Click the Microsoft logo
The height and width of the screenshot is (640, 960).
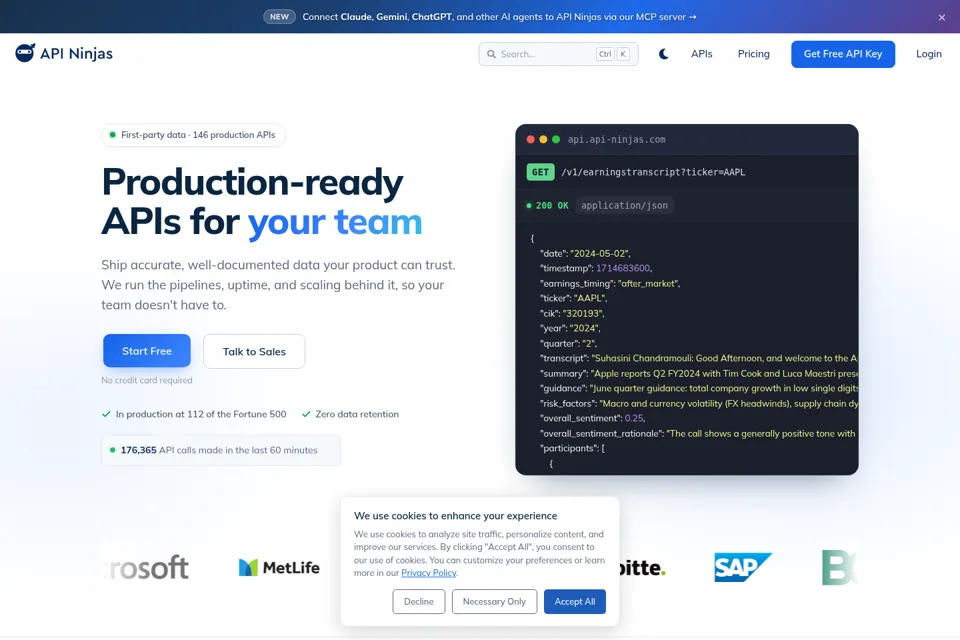coord(146,568)
